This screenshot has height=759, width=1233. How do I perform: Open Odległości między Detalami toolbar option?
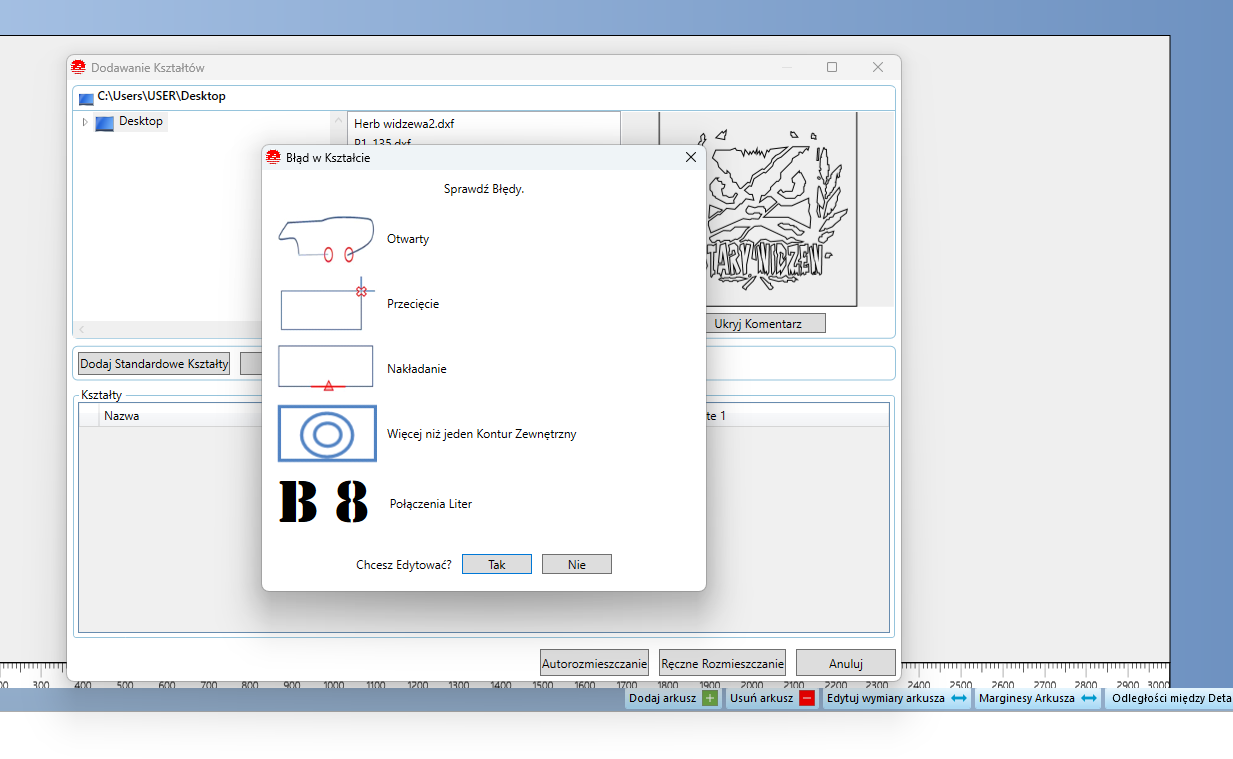pos(1170,698)
